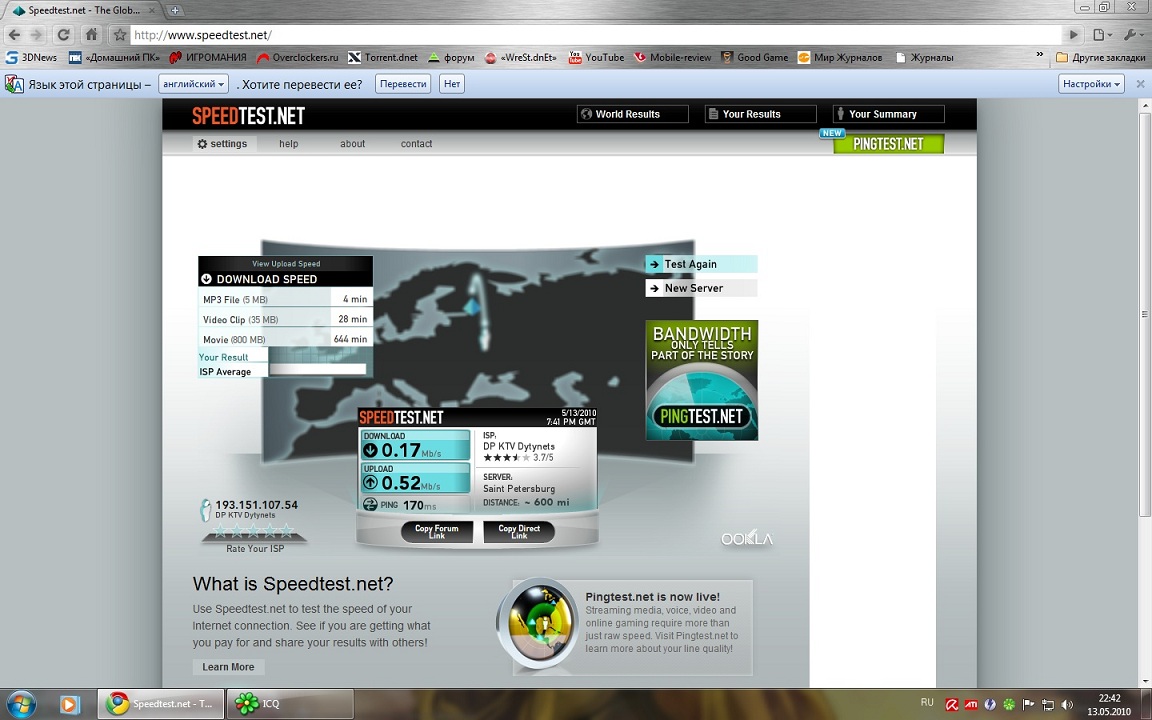Click the New Server button
Viewport: 1152px width, 720px height.
(x=700, y=288)
